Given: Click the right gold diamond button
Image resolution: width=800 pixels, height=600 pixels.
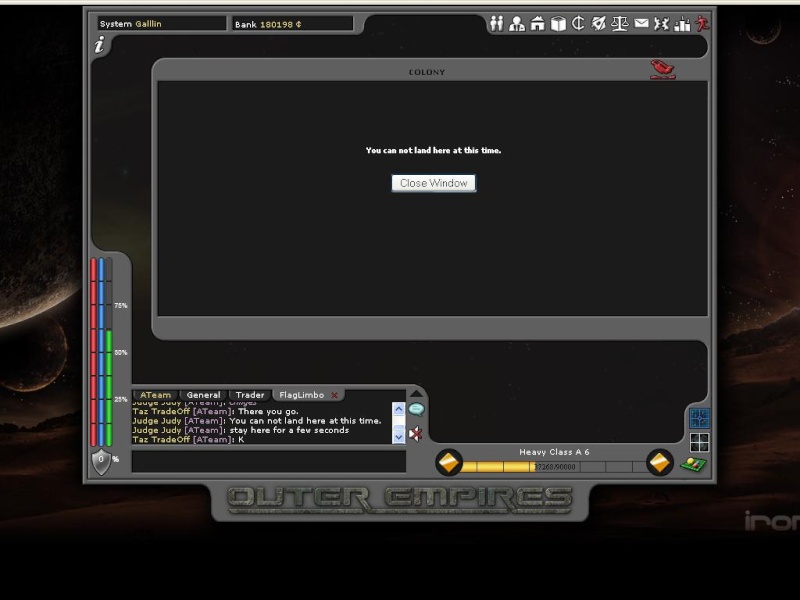Looking at the screenshot, I should (660, 463).
